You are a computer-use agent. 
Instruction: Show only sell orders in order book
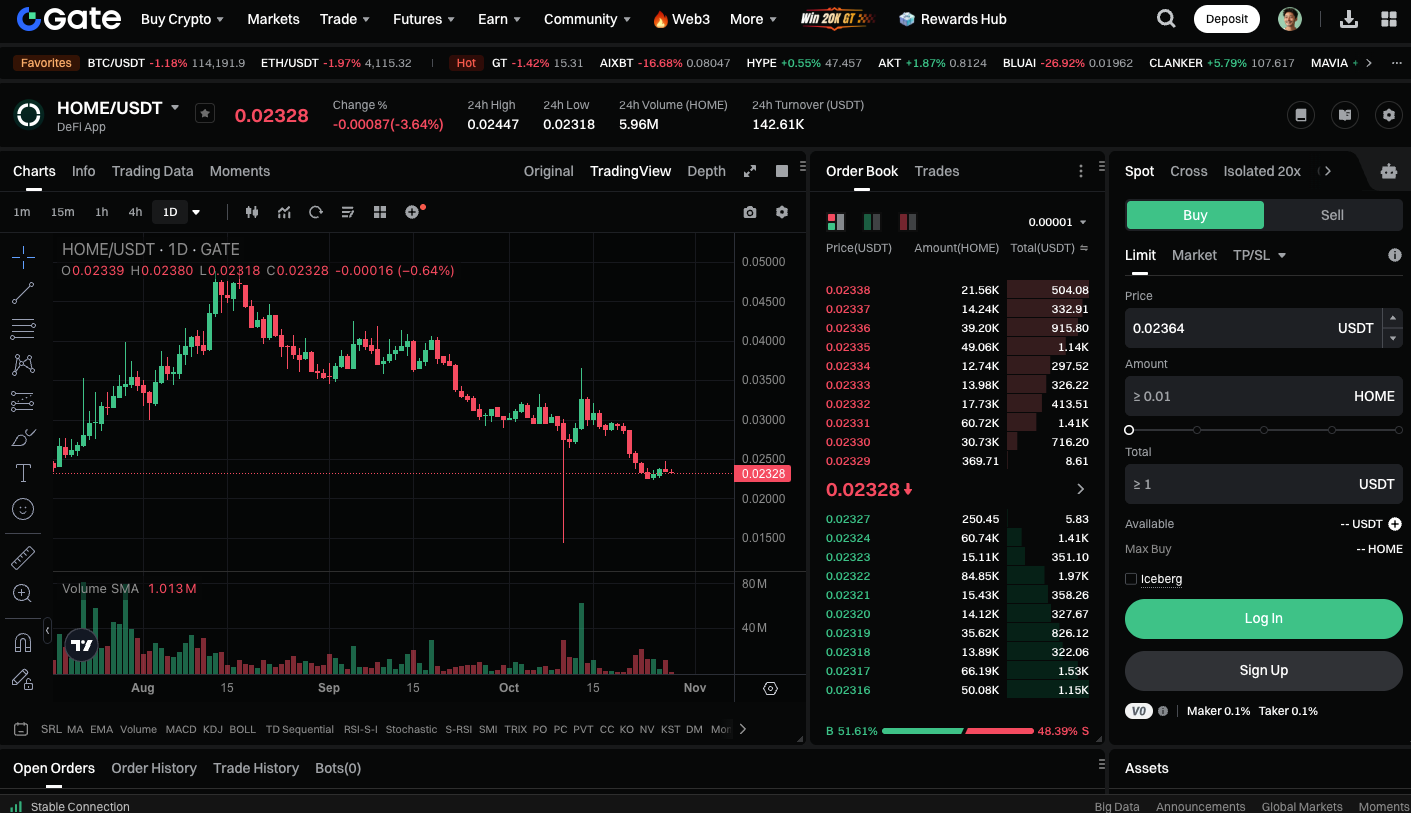click(908, 222)
